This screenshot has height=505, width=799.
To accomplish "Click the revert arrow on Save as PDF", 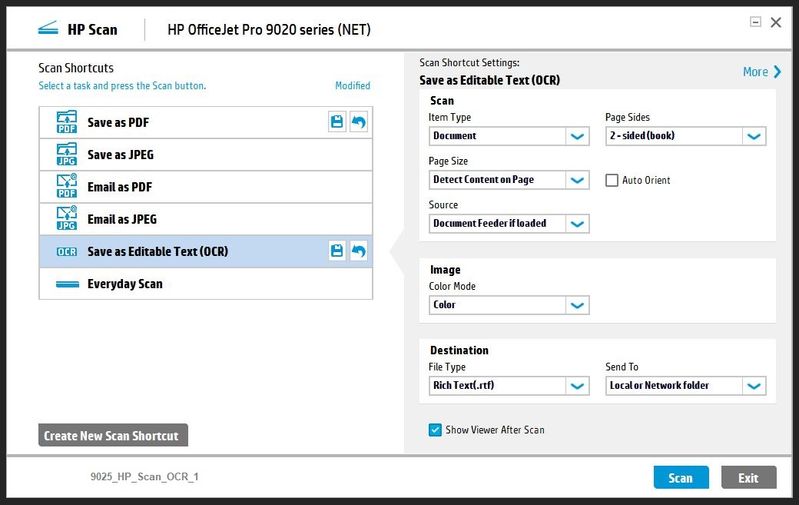I will coord(357,122).
